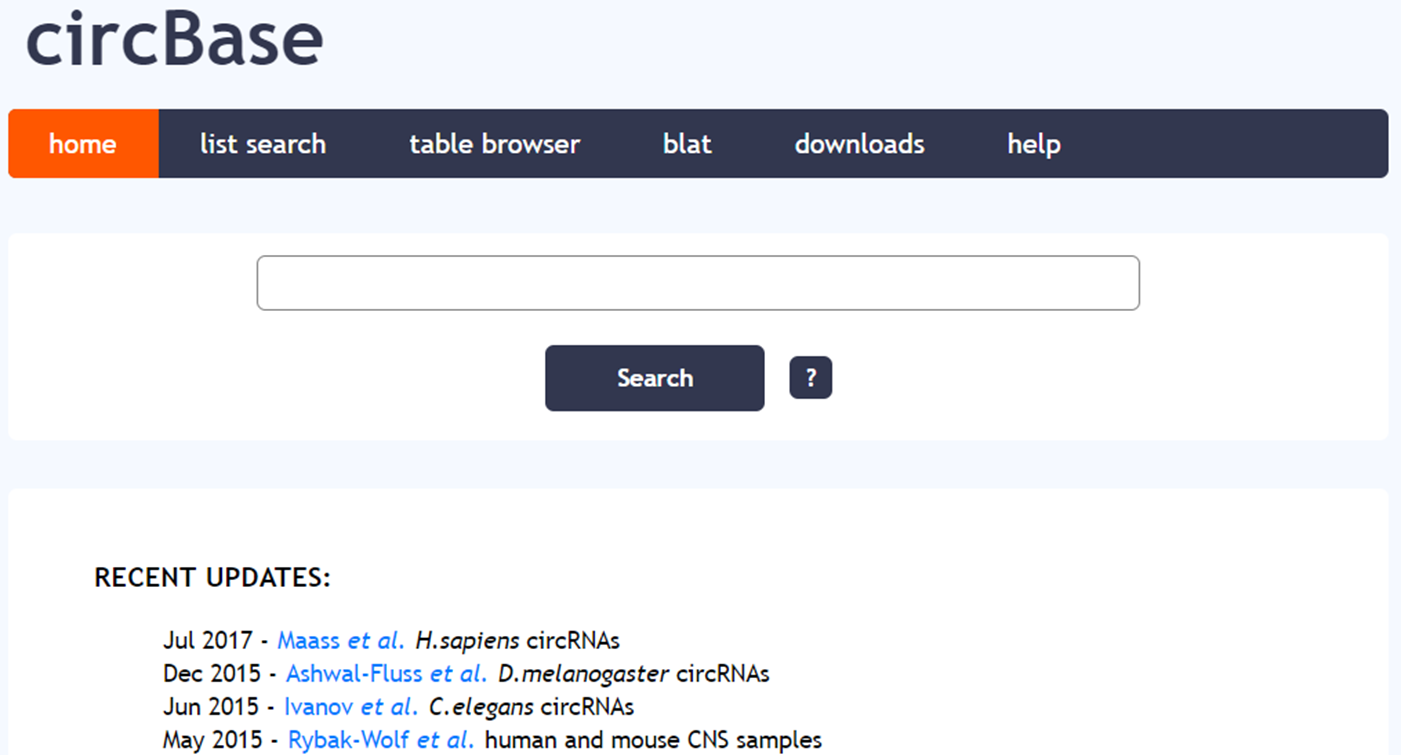Image resolution: width=1401 pixels, height=755 pixels.
Task: Select 'C.elegans circRNAs' text
Action: (x=531, y=707)
